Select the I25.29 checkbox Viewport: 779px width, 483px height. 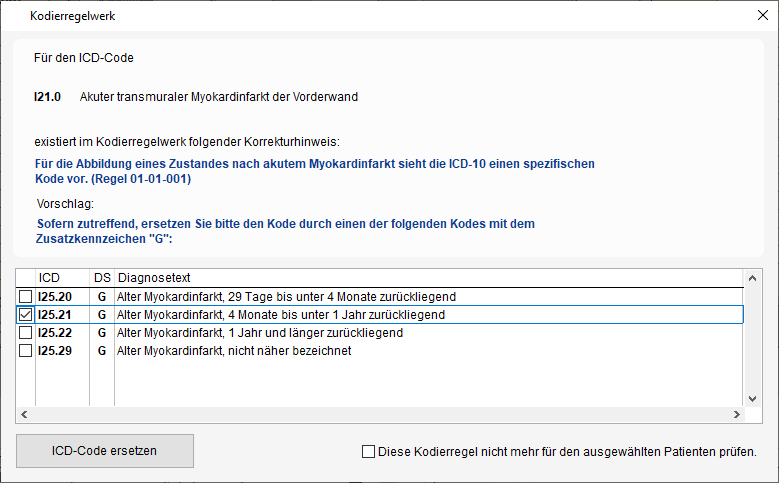click(x=25, y=350)
